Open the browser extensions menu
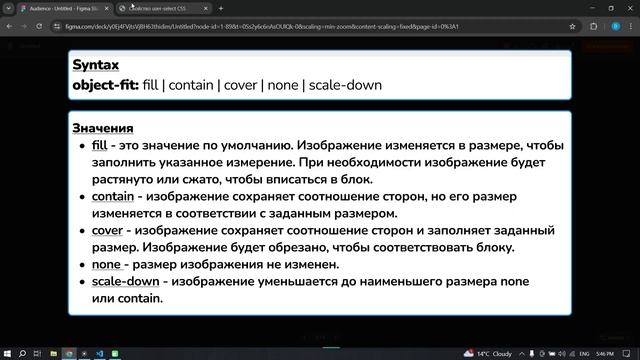 click(x=593, y=27)
